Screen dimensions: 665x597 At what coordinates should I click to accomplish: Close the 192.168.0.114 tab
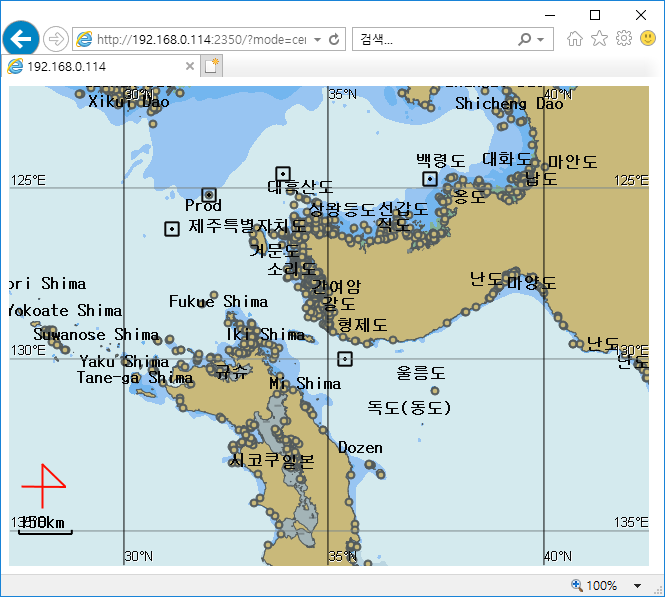point(190,66)
